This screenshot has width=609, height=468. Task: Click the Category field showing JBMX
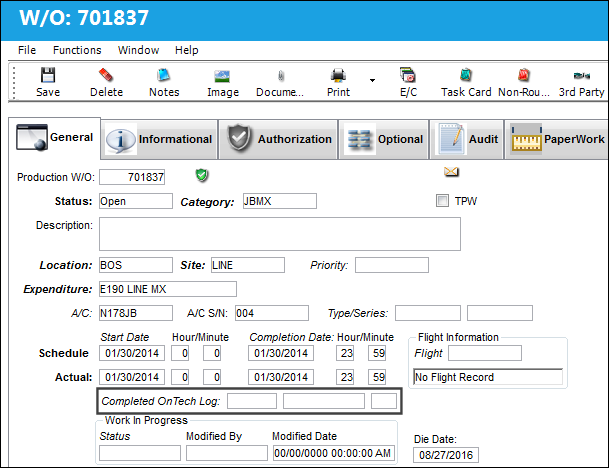tap(280, 201)
